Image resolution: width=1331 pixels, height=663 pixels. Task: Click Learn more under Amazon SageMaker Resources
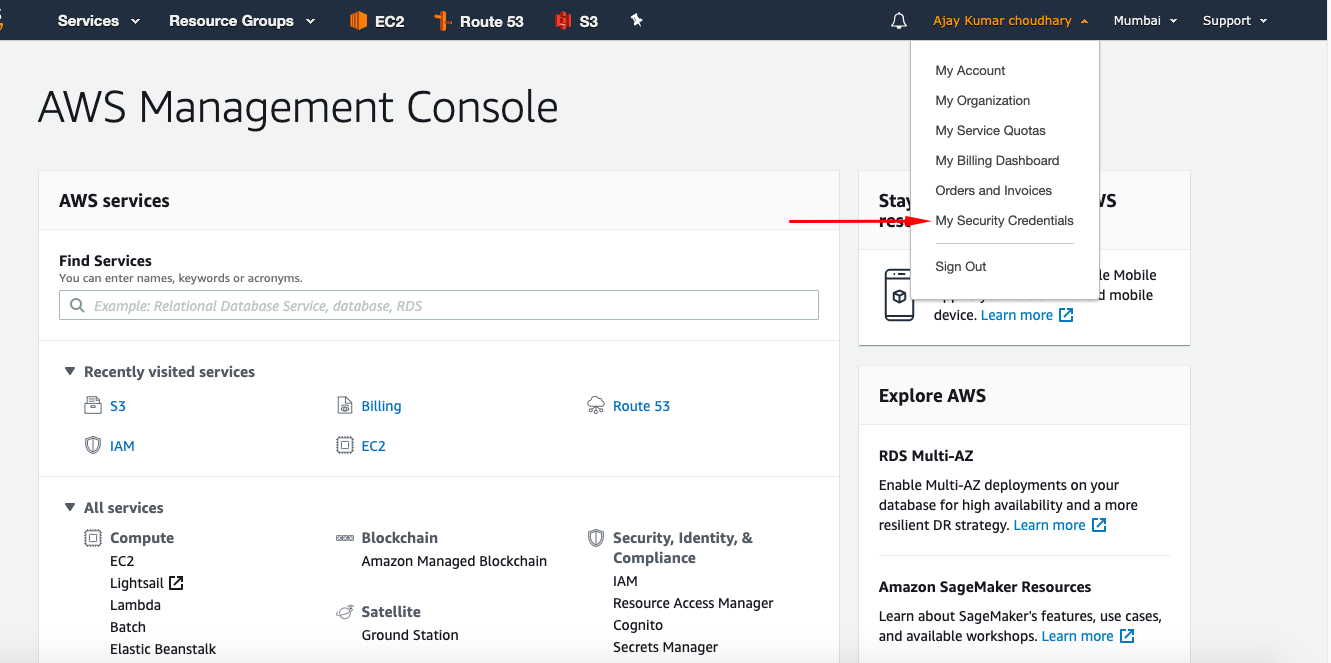point(1077,636)
